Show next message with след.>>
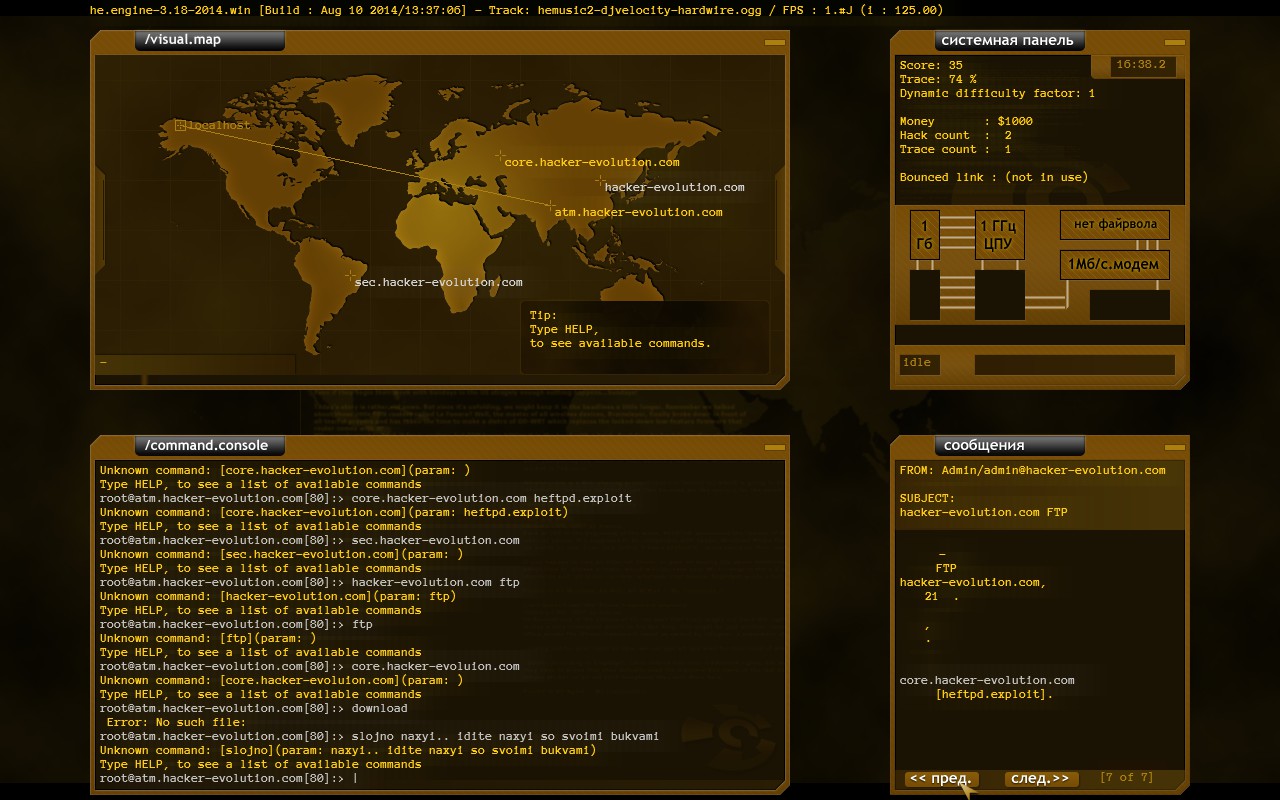The height and width of the screenshot is (800, 1280). 1040,779
